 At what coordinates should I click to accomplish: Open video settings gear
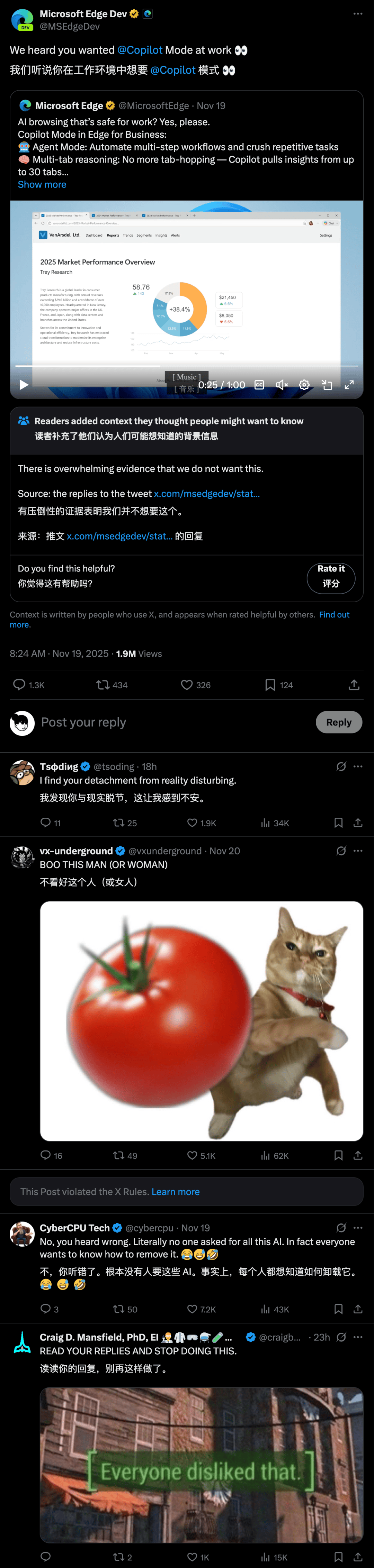click(x=304, y=385)
